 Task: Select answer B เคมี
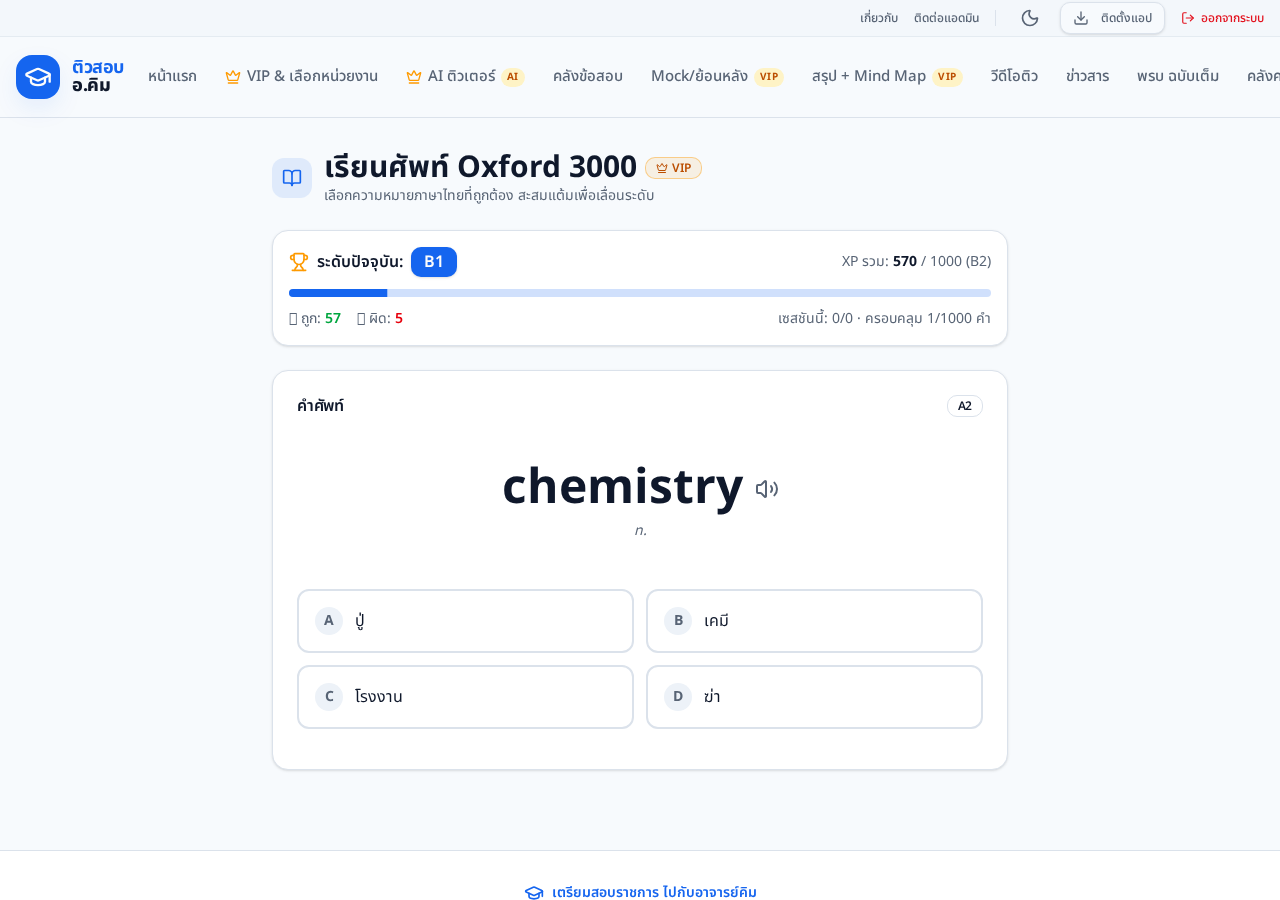814,621
